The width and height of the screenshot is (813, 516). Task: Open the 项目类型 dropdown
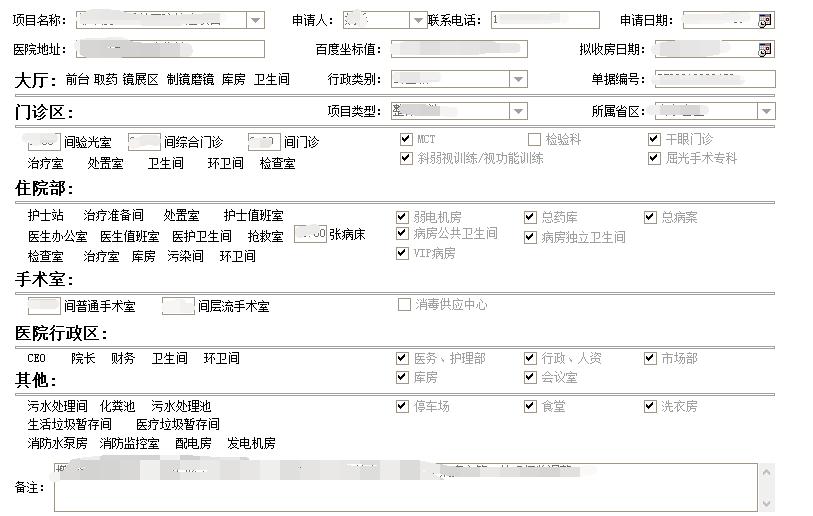pyautogui.click(x=518, y=111)
